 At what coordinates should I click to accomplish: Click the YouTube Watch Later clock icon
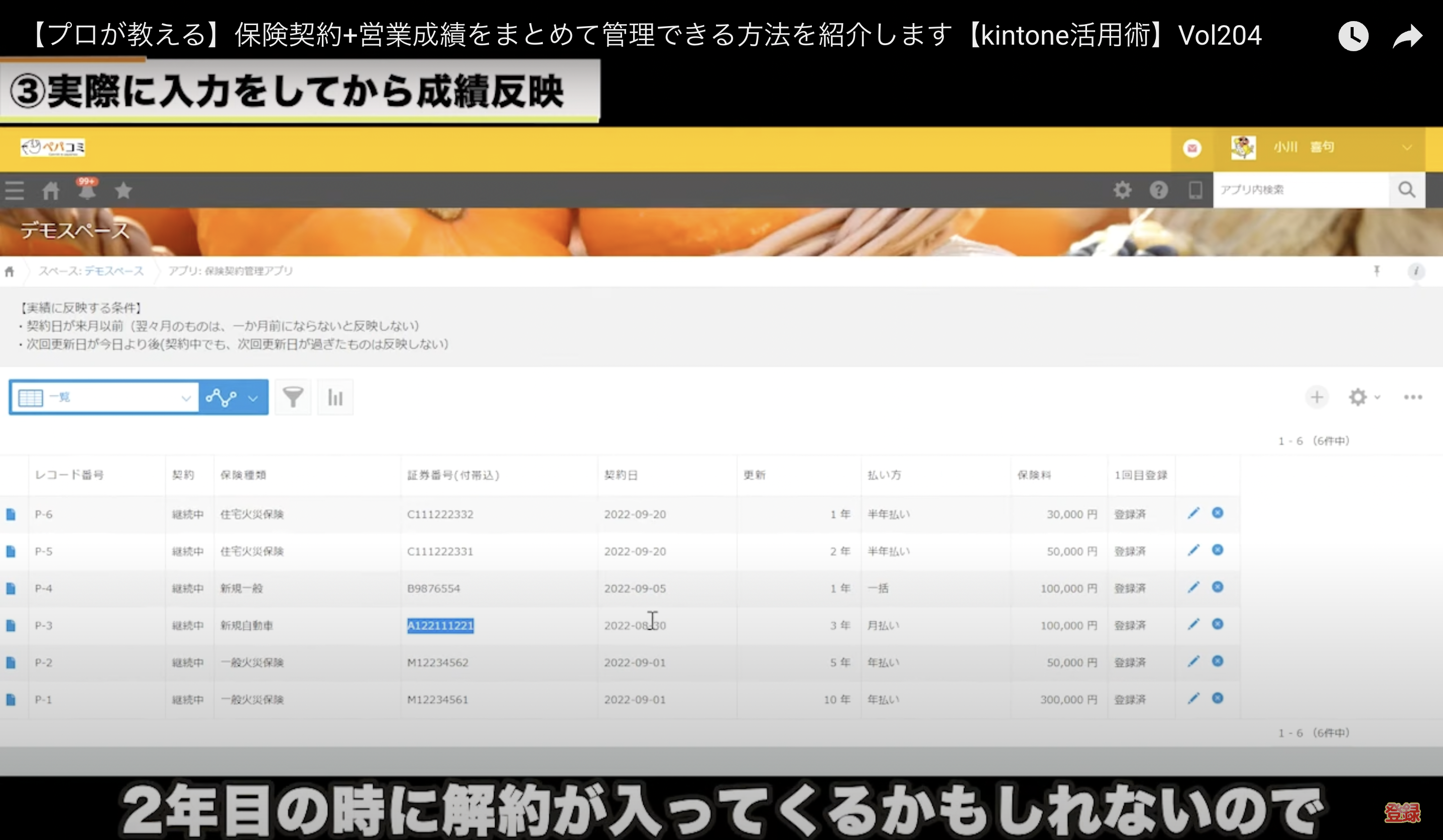[x=1353, y=37]
